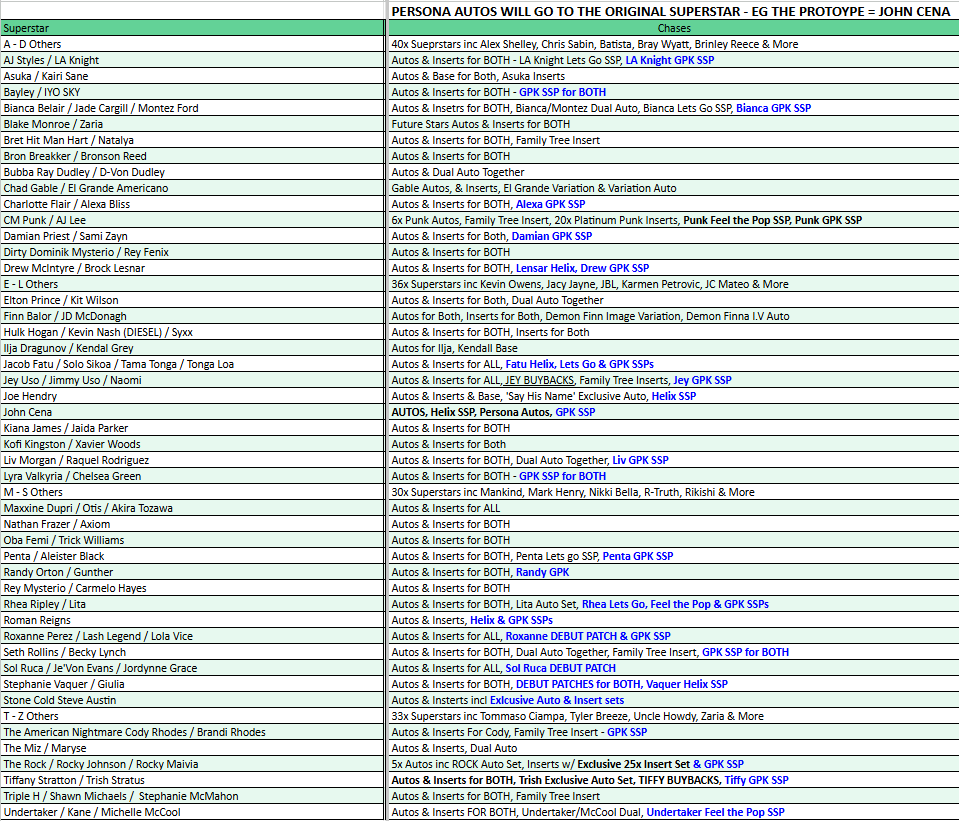Click the Penta GPK SSP blue text
The image size is (959, 821).
point(637,556)
